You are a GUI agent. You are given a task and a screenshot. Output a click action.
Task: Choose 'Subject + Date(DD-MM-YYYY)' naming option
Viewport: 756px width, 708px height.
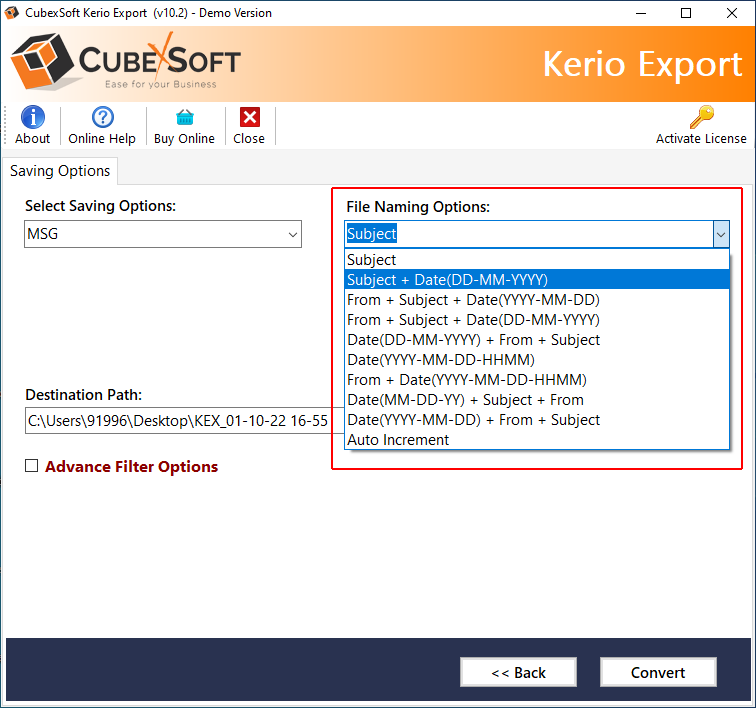(537, 280)
